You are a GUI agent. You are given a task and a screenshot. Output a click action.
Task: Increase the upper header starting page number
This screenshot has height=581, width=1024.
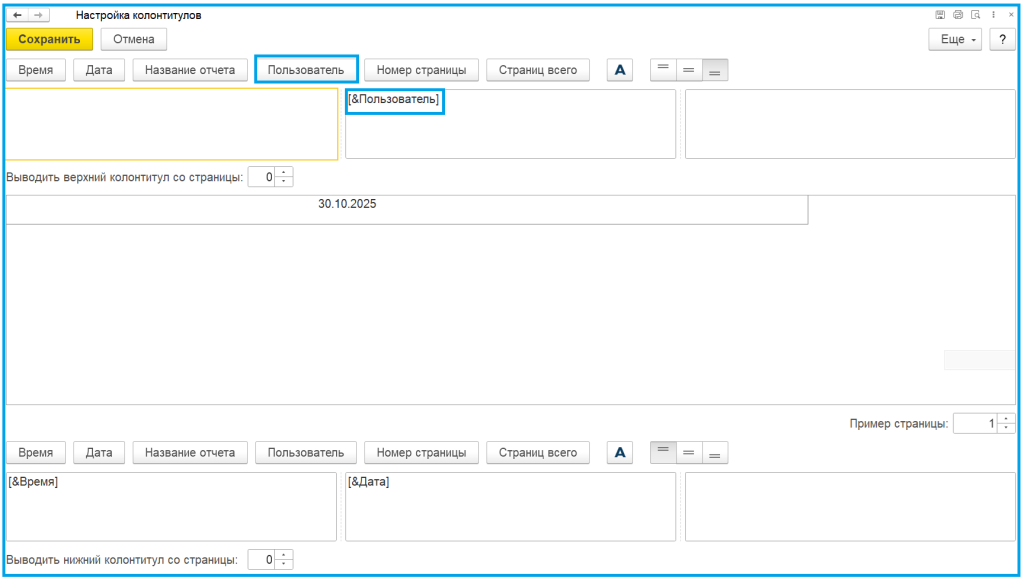click(x=285, y=173)
